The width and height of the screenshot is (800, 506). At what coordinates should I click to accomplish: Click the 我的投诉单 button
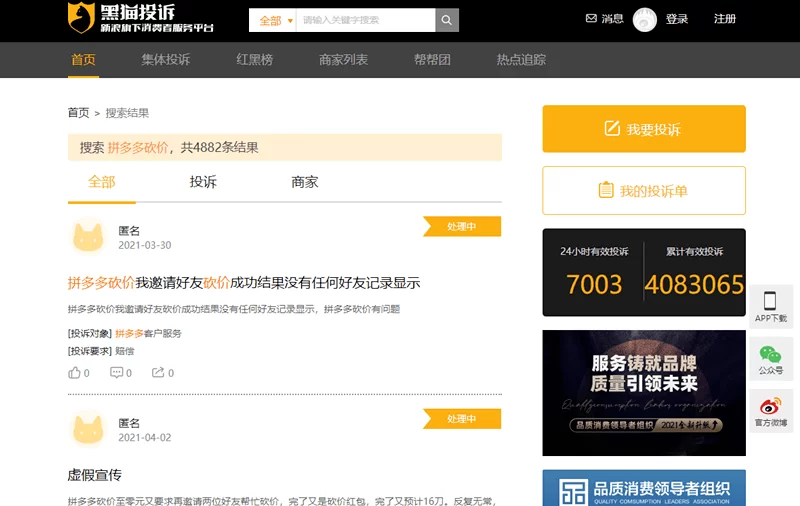click(643, 190)
